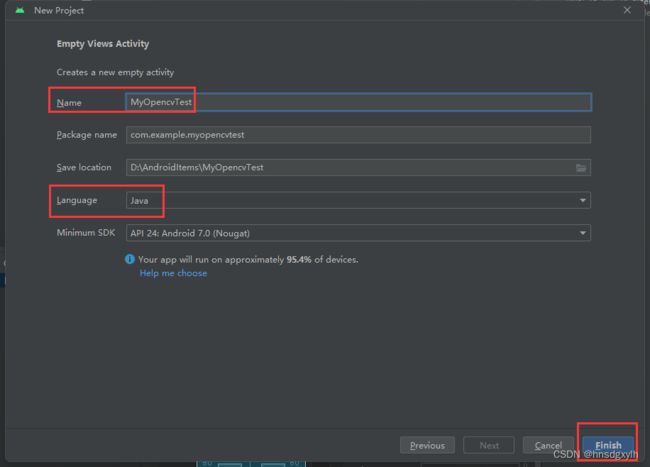Image resolution: width=650 pixels, height=467 pixels.
Task: Click the Minimum SDK label
Action: [86, 232]
